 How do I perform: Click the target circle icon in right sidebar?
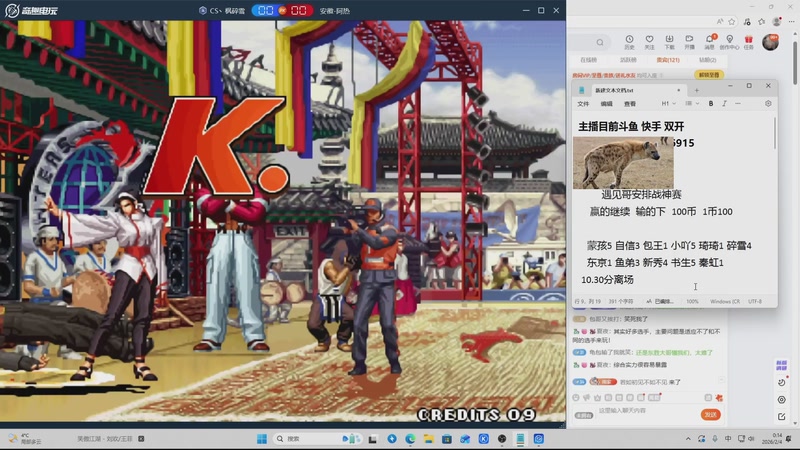pos(782,400)
